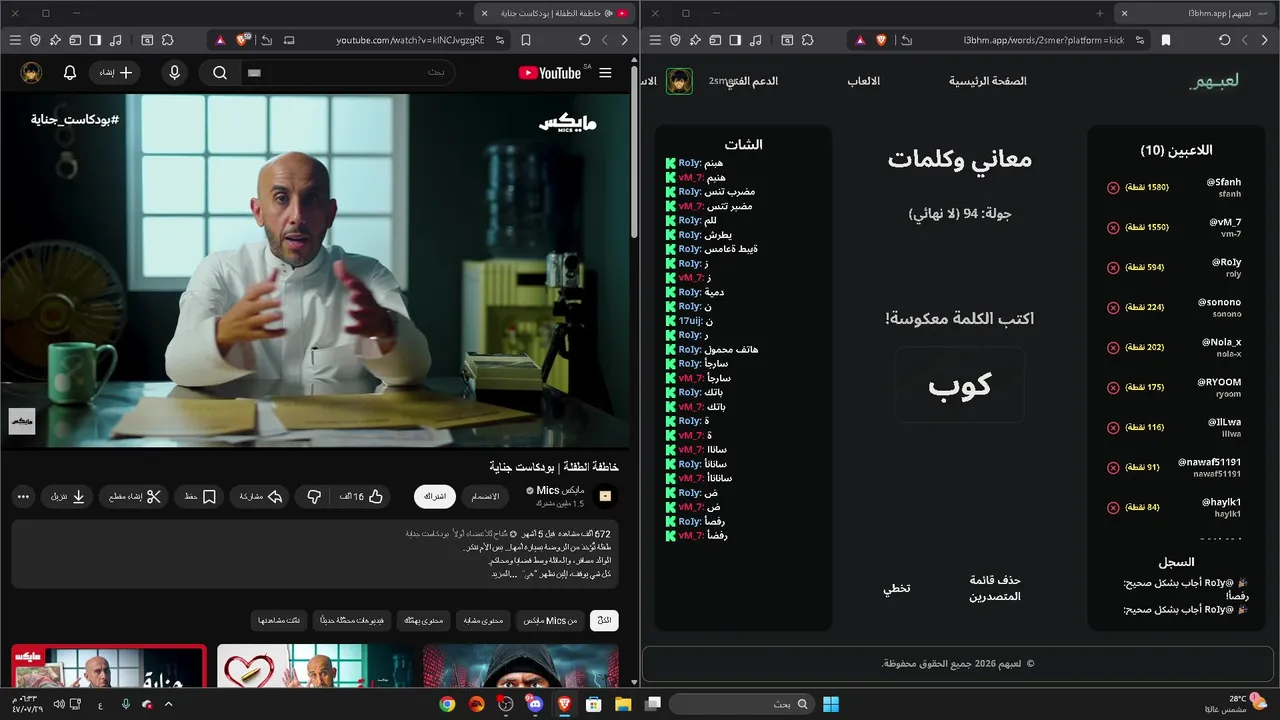The width and height of the screenshot is (1280, 720).
Task: Open Discord from the taskbar
Action: point(535,704)
